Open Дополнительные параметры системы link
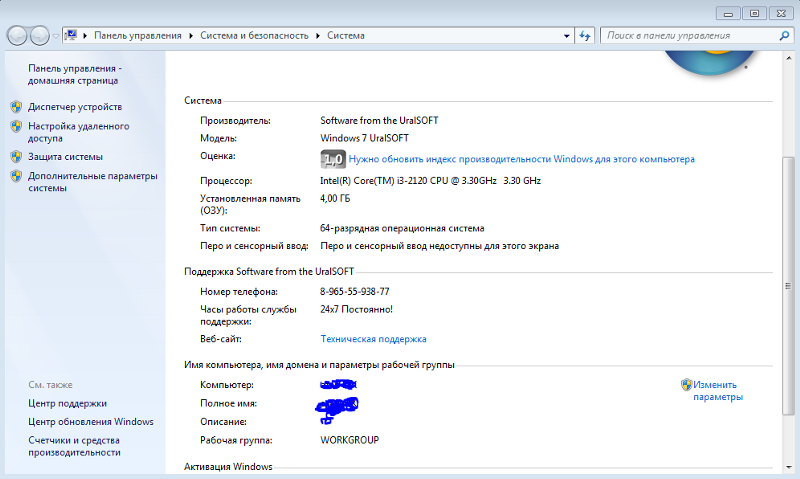This screenshot has width=800, height=479. (x=93, y=182)
